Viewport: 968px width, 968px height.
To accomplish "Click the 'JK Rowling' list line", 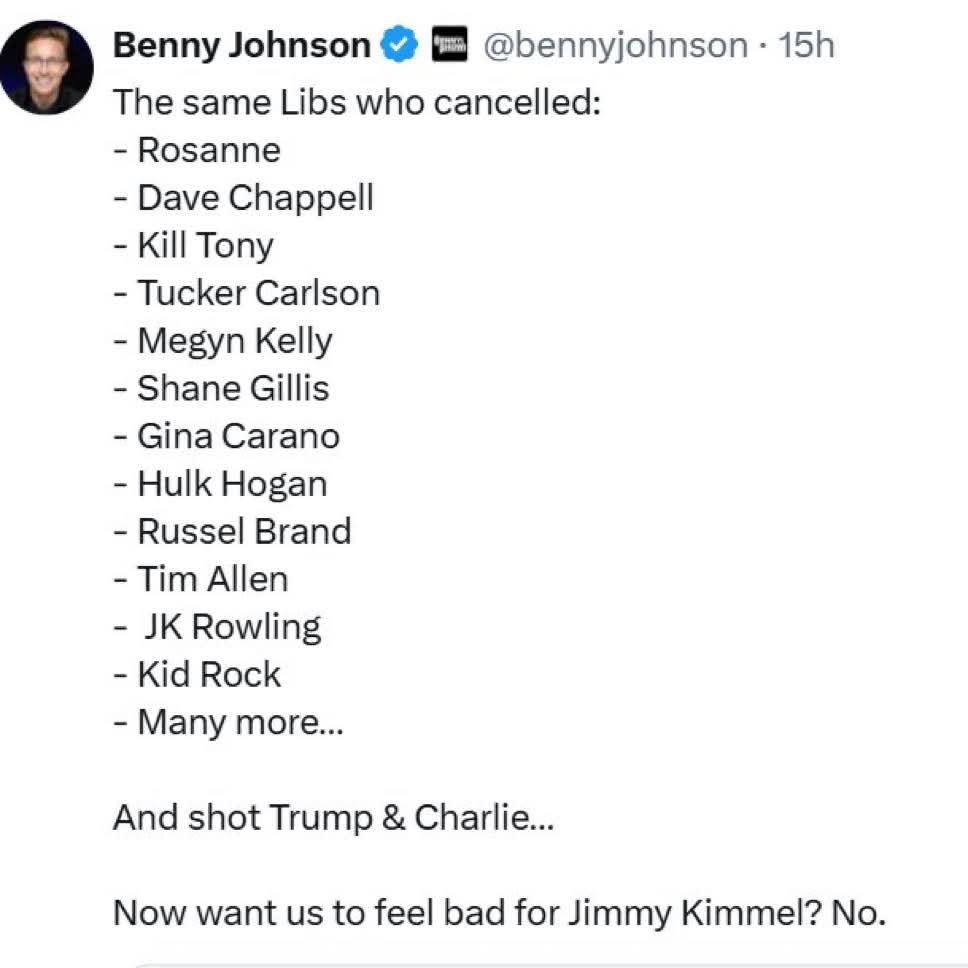I will coord(217,628).
